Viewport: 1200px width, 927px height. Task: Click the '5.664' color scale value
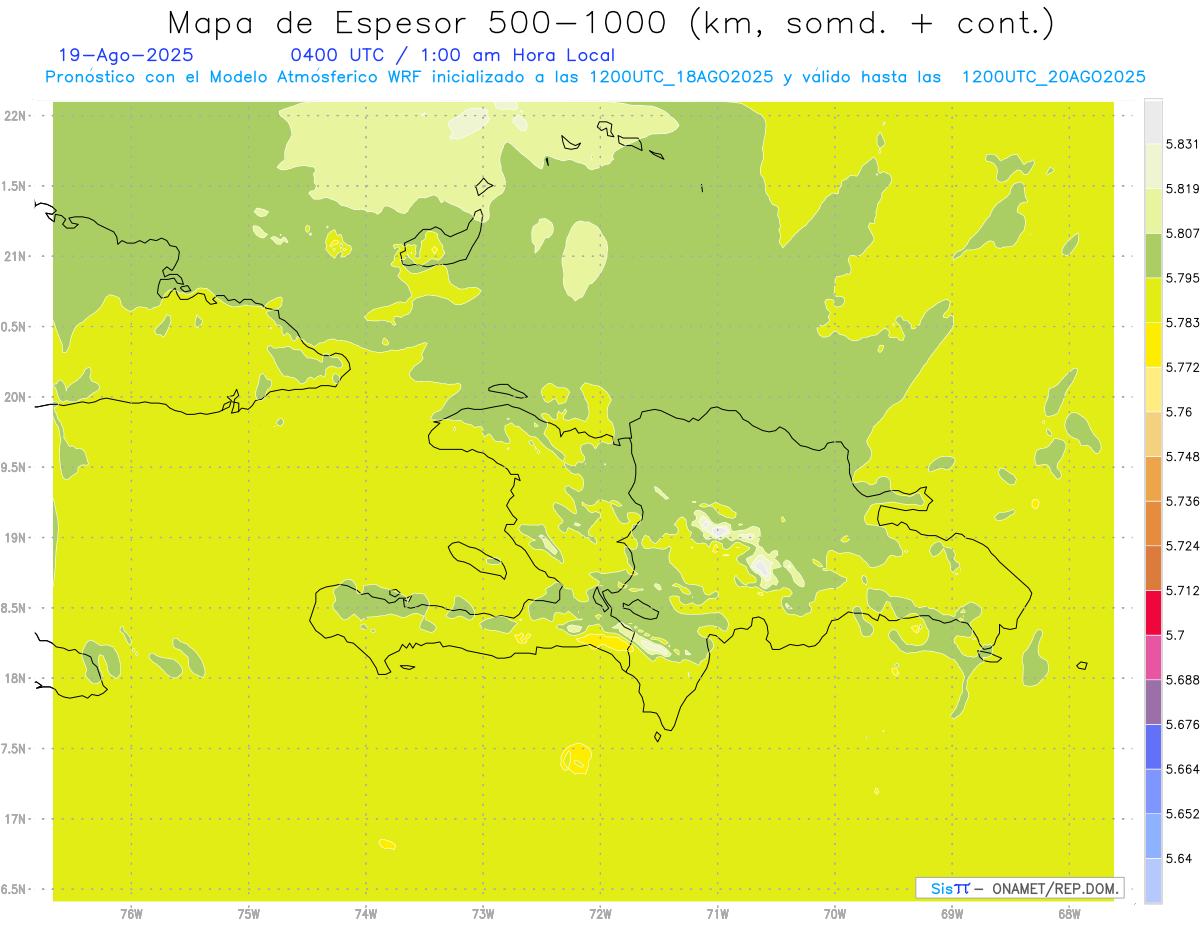(1182, 769)
